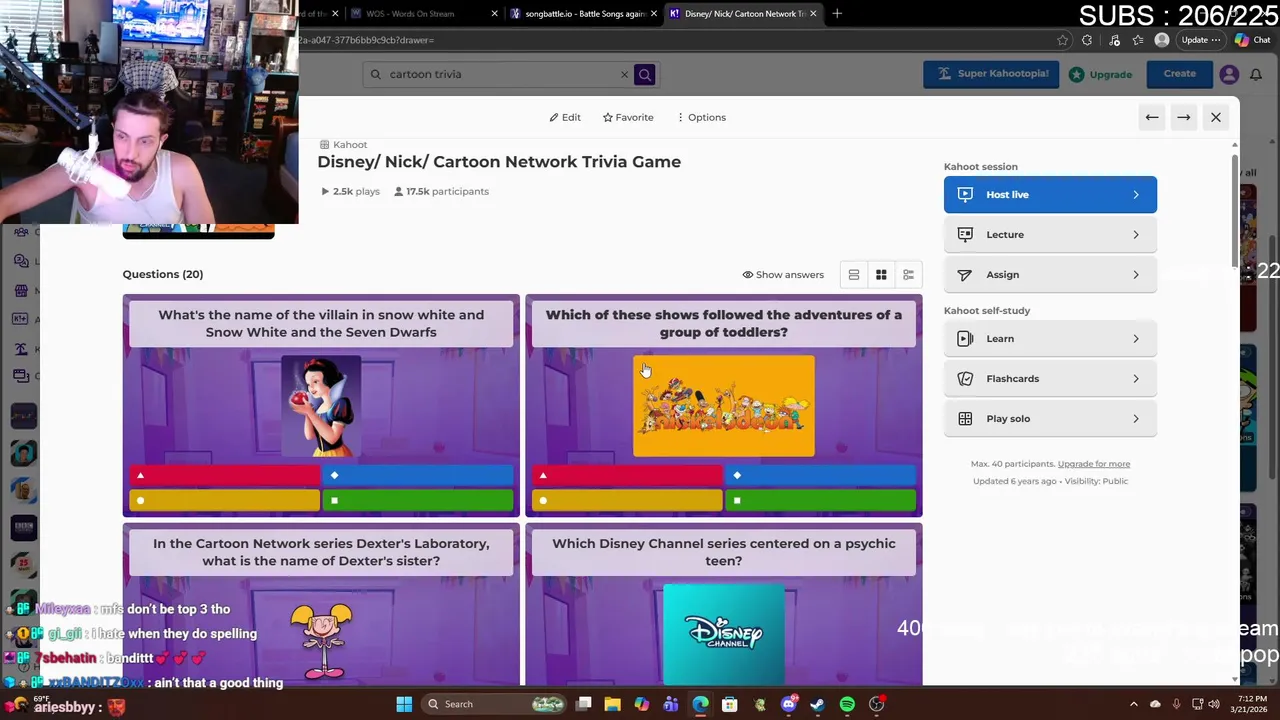Start Host live session

coord(1050,194)
